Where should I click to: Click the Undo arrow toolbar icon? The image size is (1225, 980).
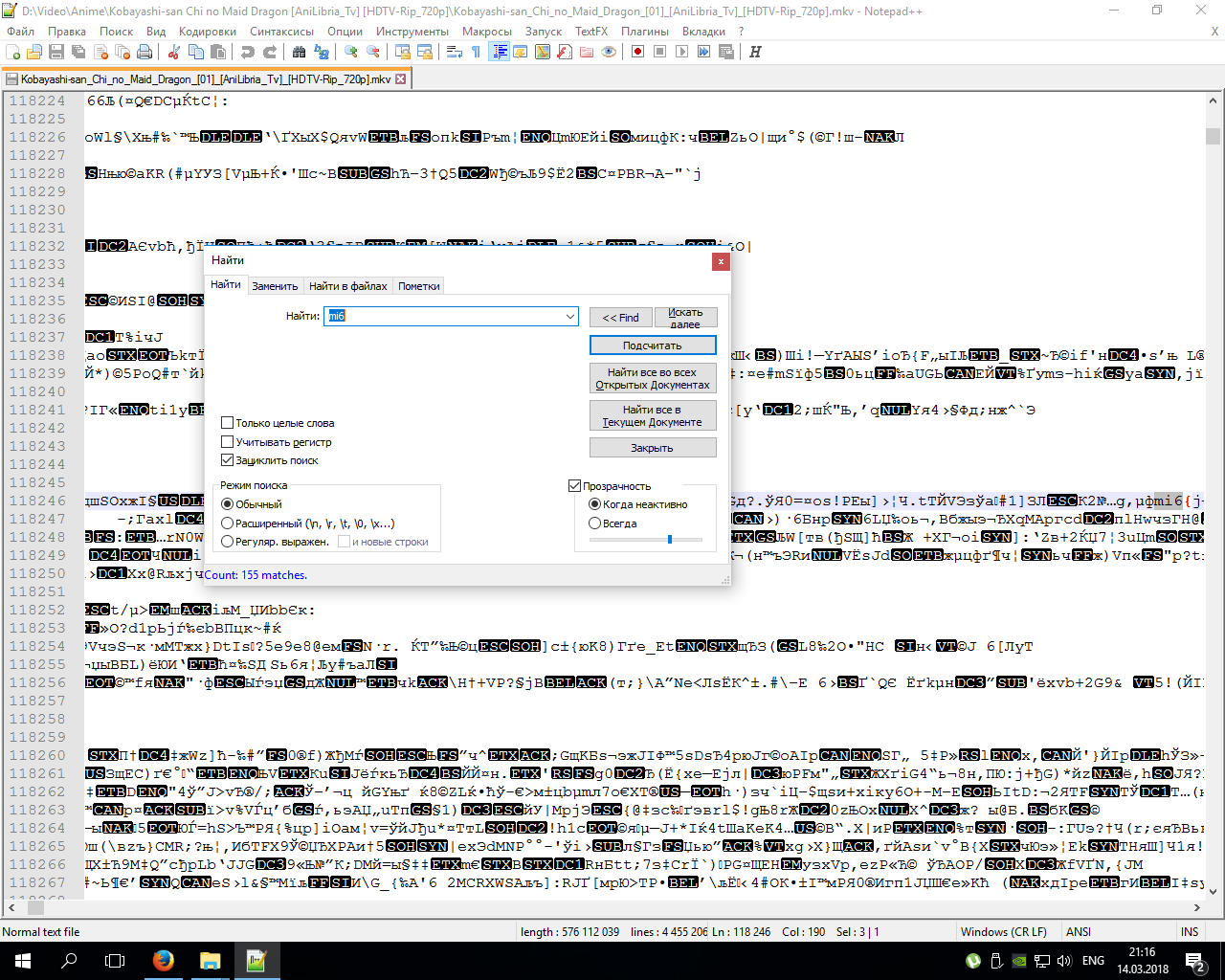[x=248, y=52]
